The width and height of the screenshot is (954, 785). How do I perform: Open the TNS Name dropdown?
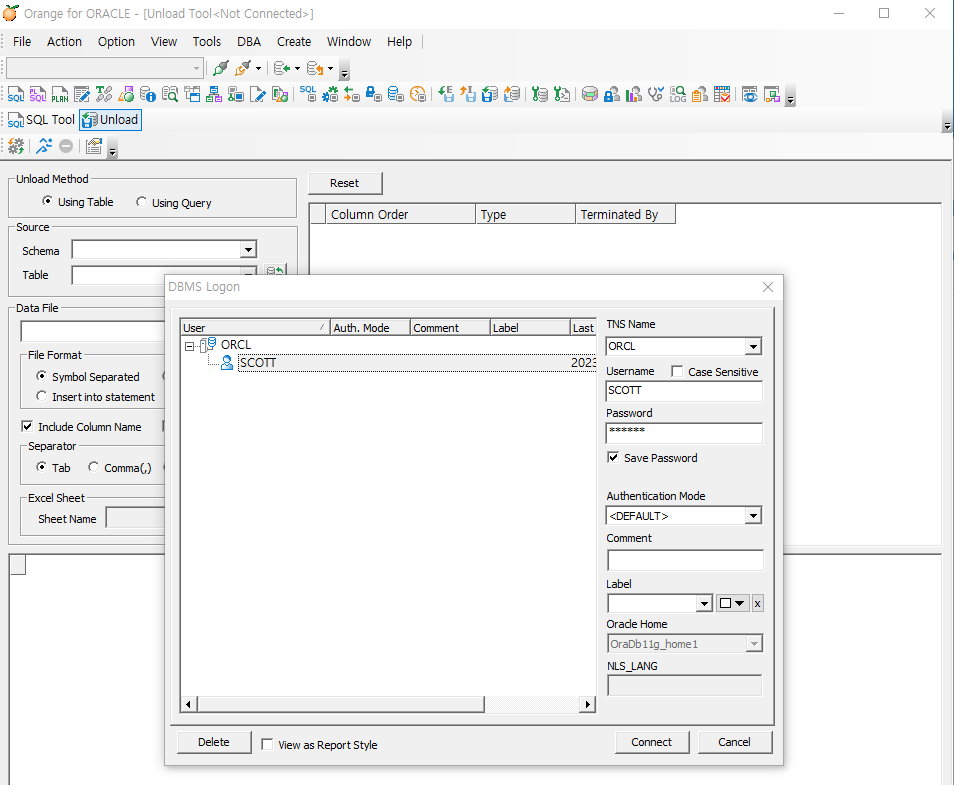pos(753,346)
